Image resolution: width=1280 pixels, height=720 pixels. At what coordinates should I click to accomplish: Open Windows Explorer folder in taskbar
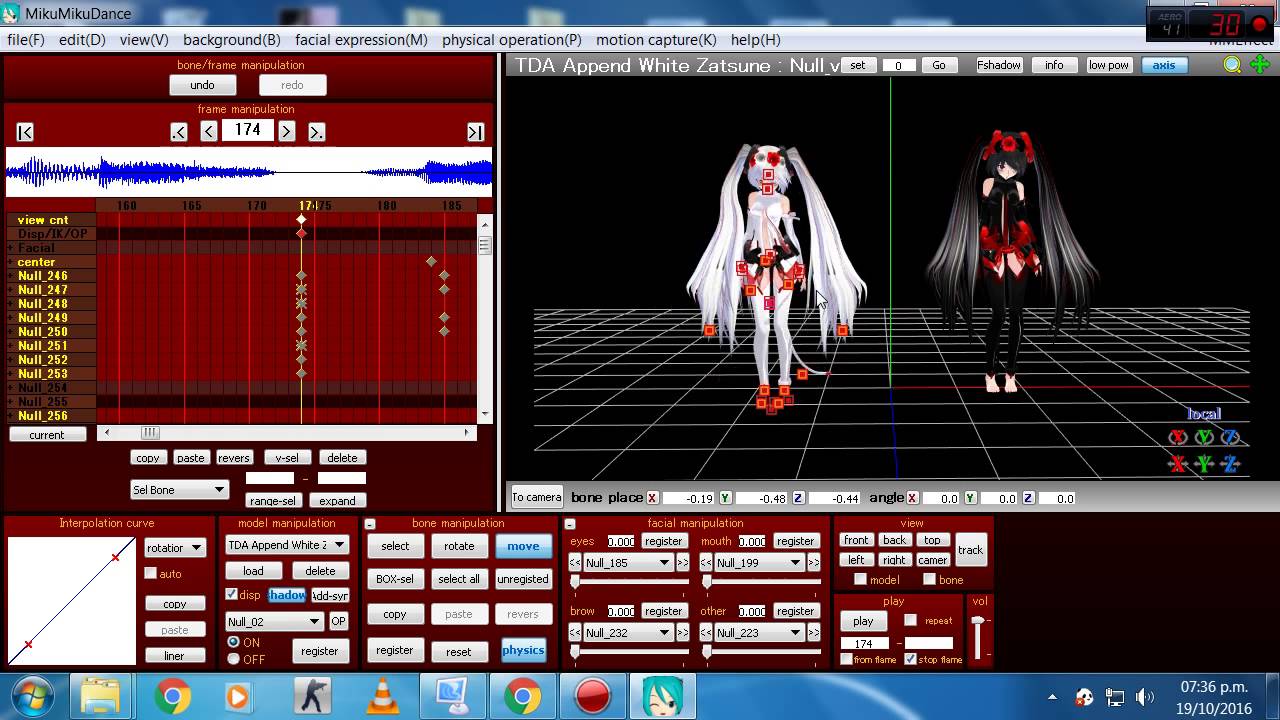[101, 697]
